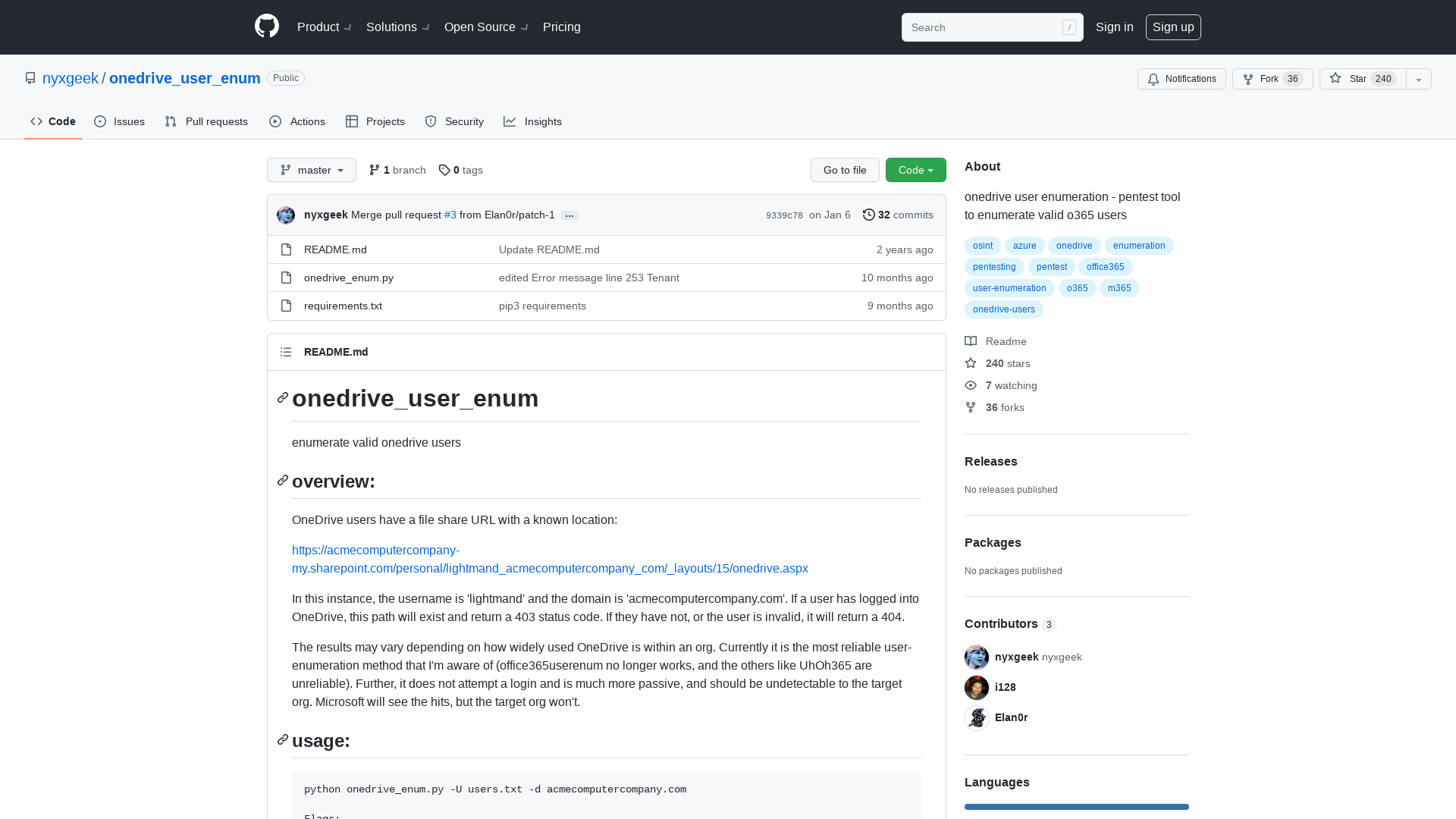This screenshot has width=1456, height=819.
Task: Expand the commit message ellipsis button
Action: click(570, 215)
